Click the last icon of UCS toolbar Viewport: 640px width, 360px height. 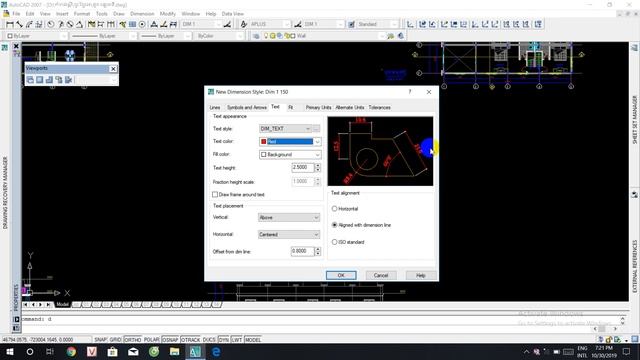point(538,24)
